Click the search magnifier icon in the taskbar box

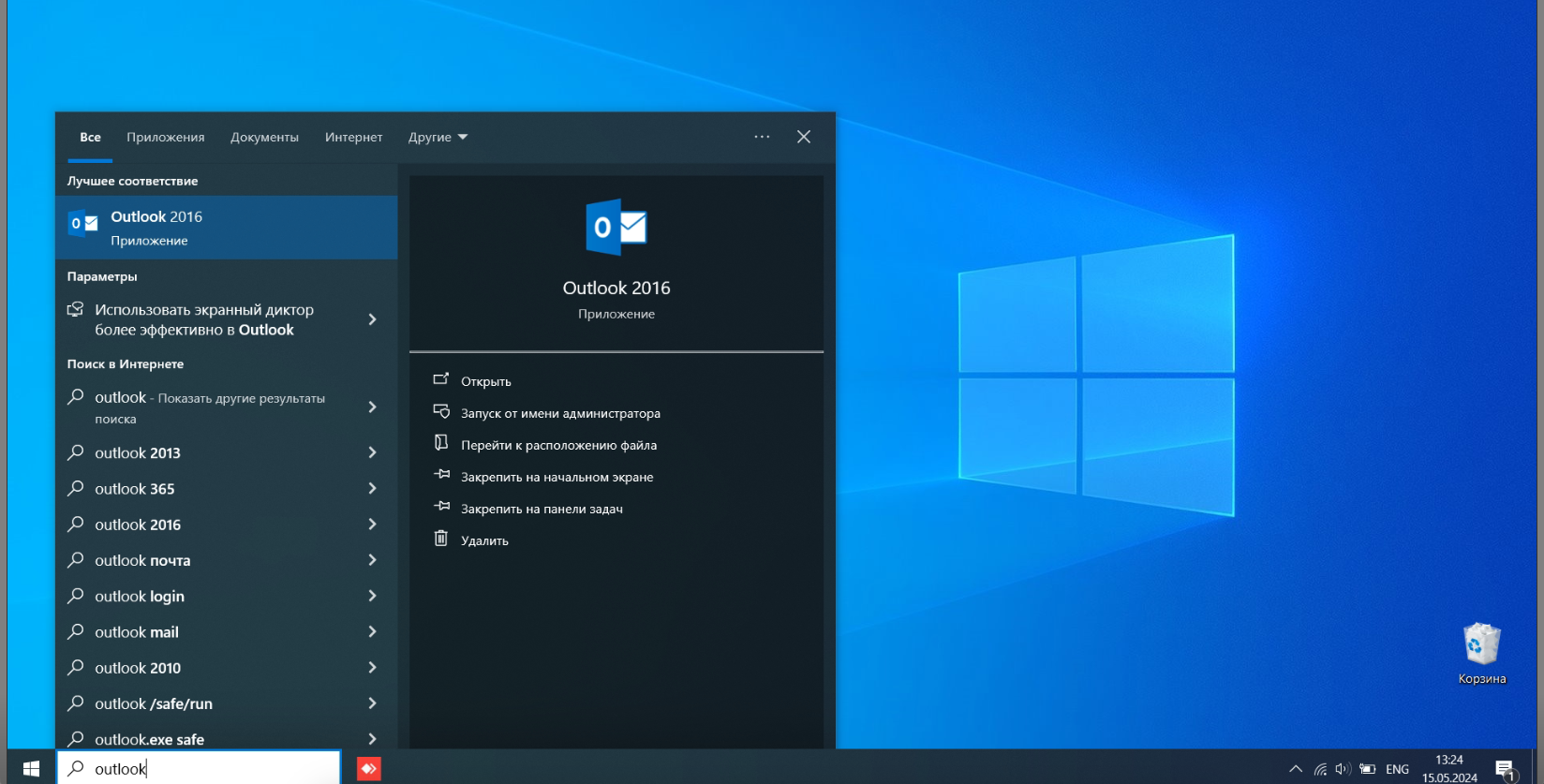[76, 768]
